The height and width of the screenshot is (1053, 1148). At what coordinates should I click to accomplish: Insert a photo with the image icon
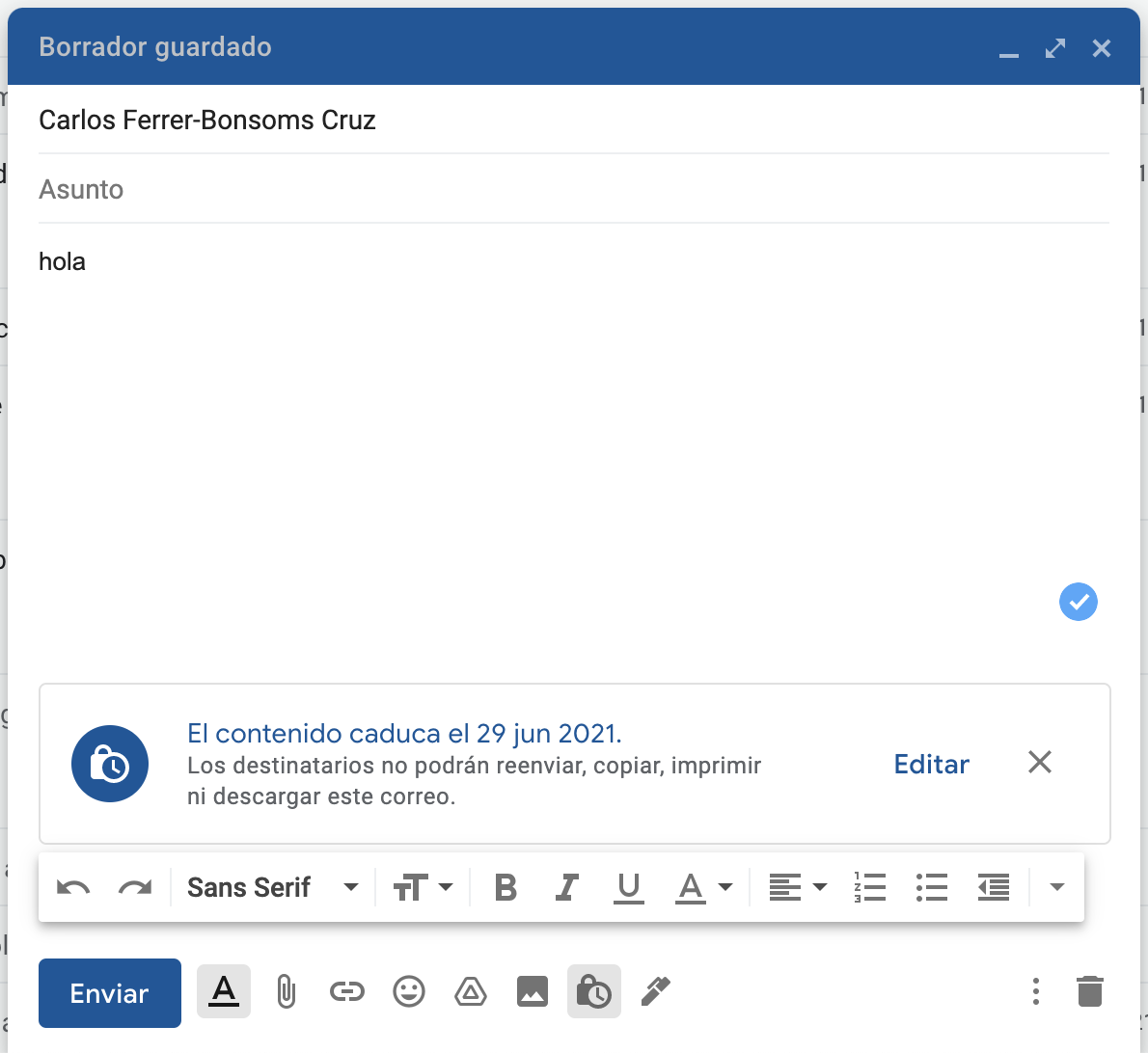coord(533,991)
